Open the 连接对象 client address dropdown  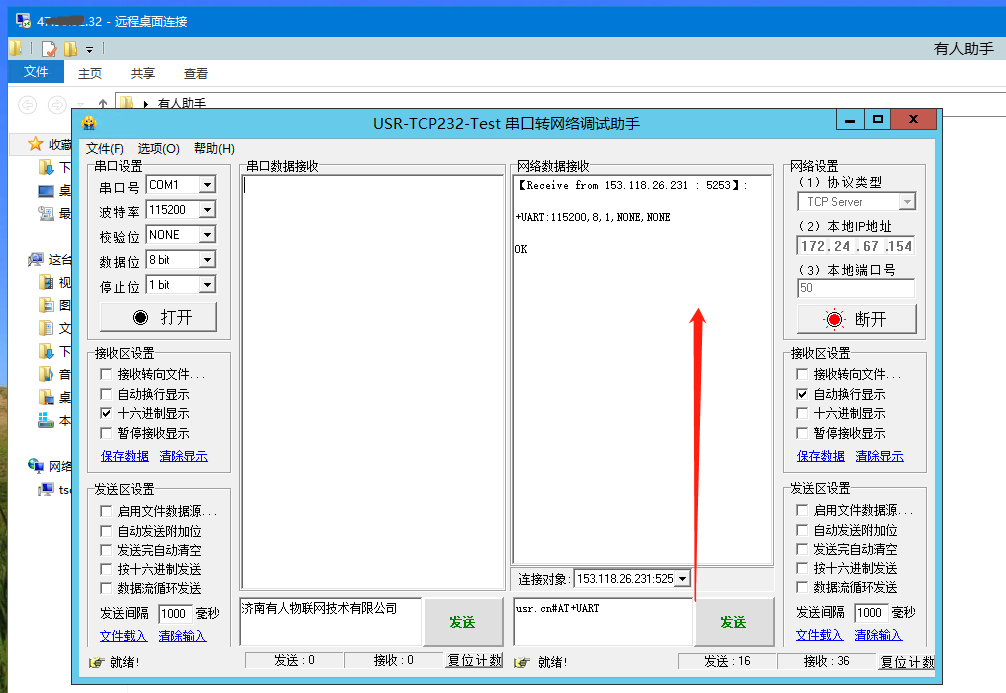682,579
